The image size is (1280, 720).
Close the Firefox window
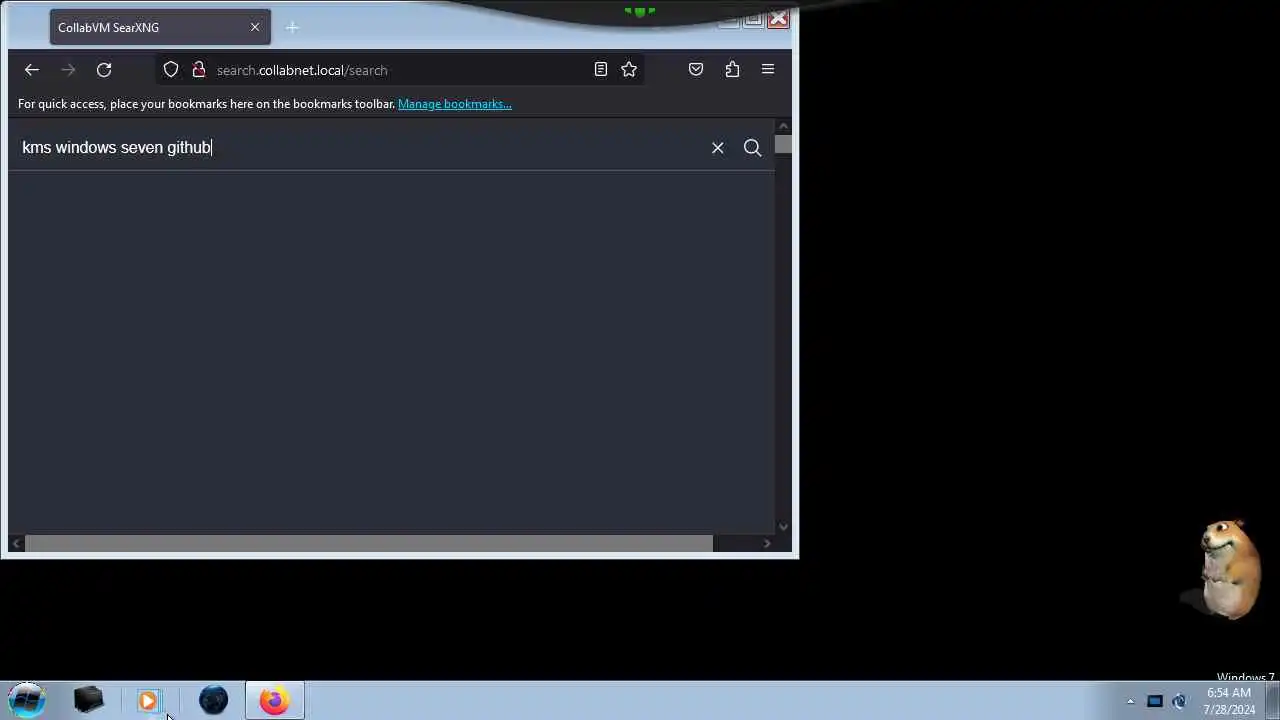coord(778,18)
